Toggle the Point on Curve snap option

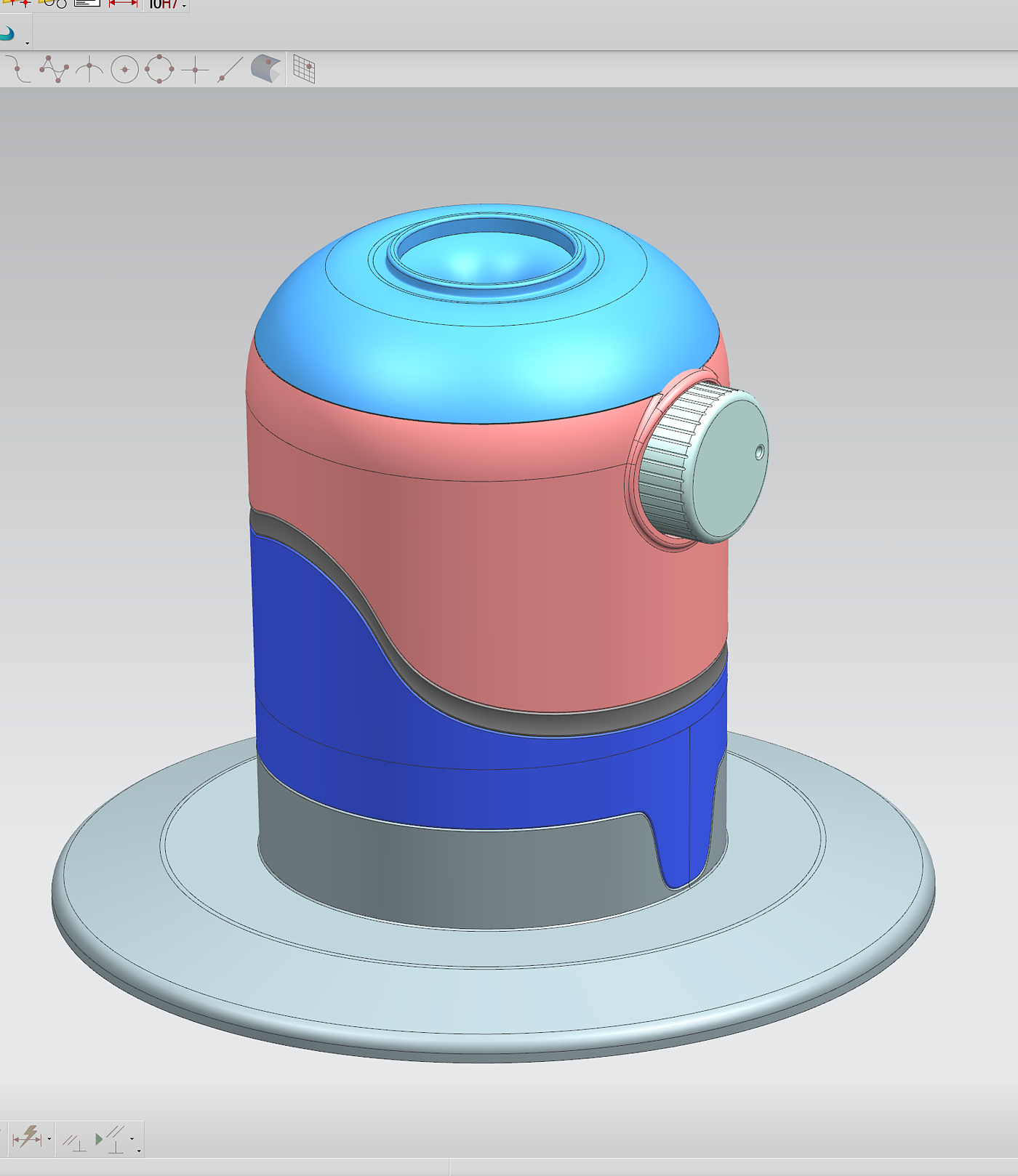pyautogui.click(x=231, y=70)
